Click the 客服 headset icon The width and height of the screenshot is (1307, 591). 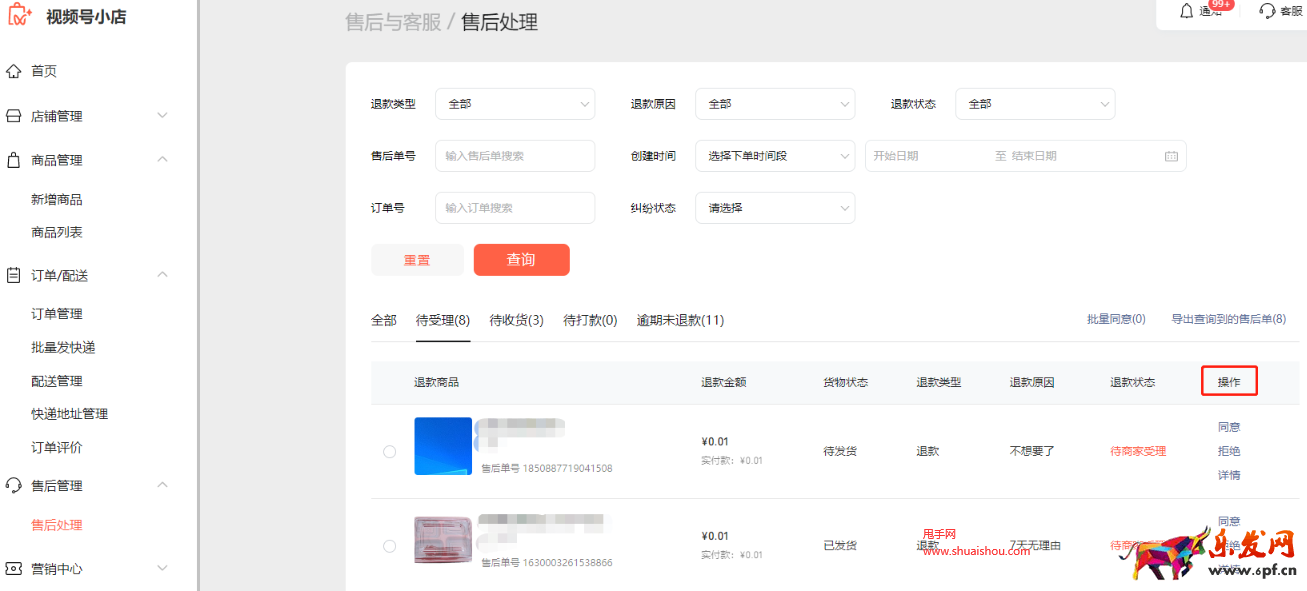coord(1270,12)
